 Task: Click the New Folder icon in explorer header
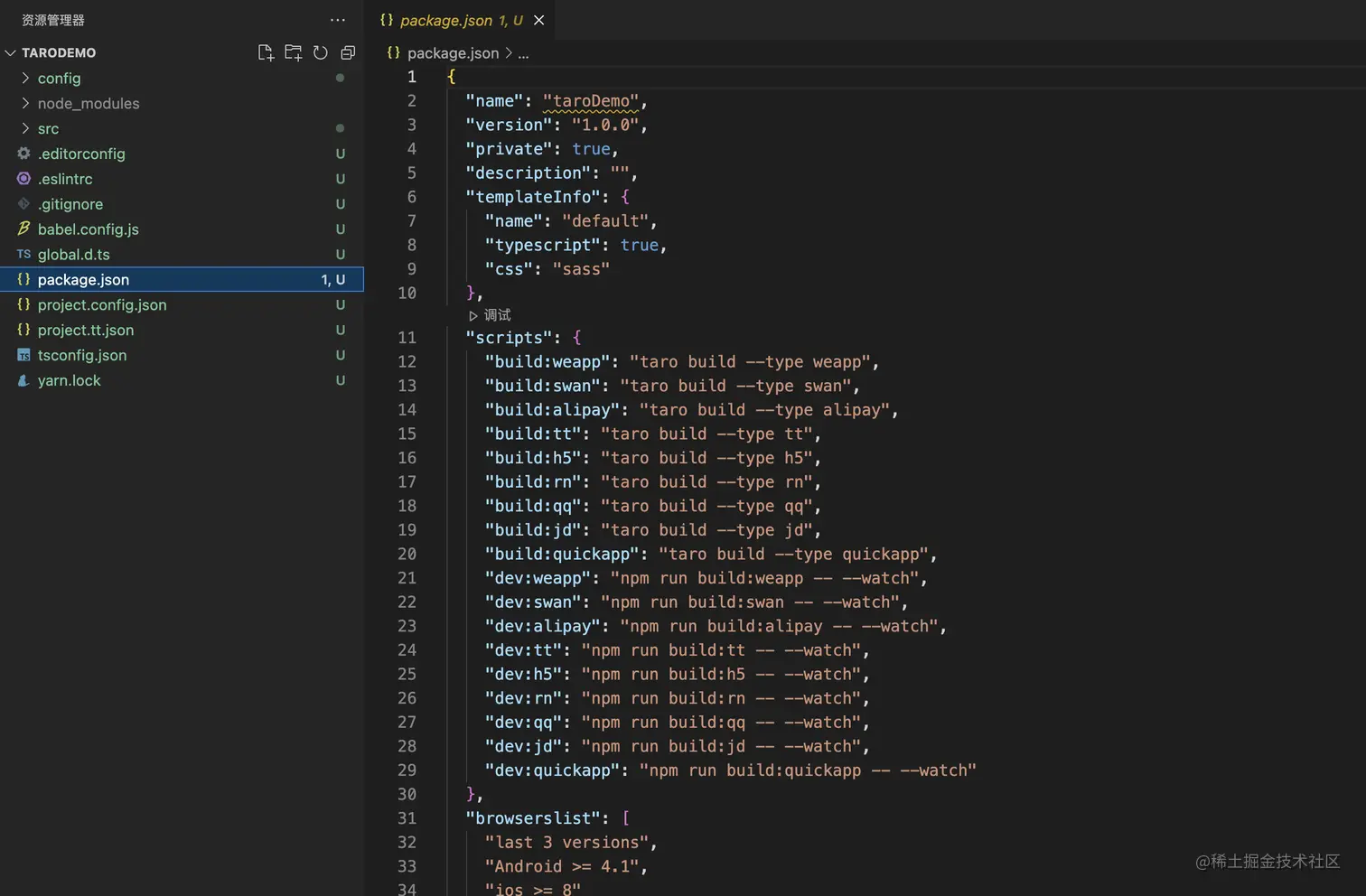click(293, 52)
